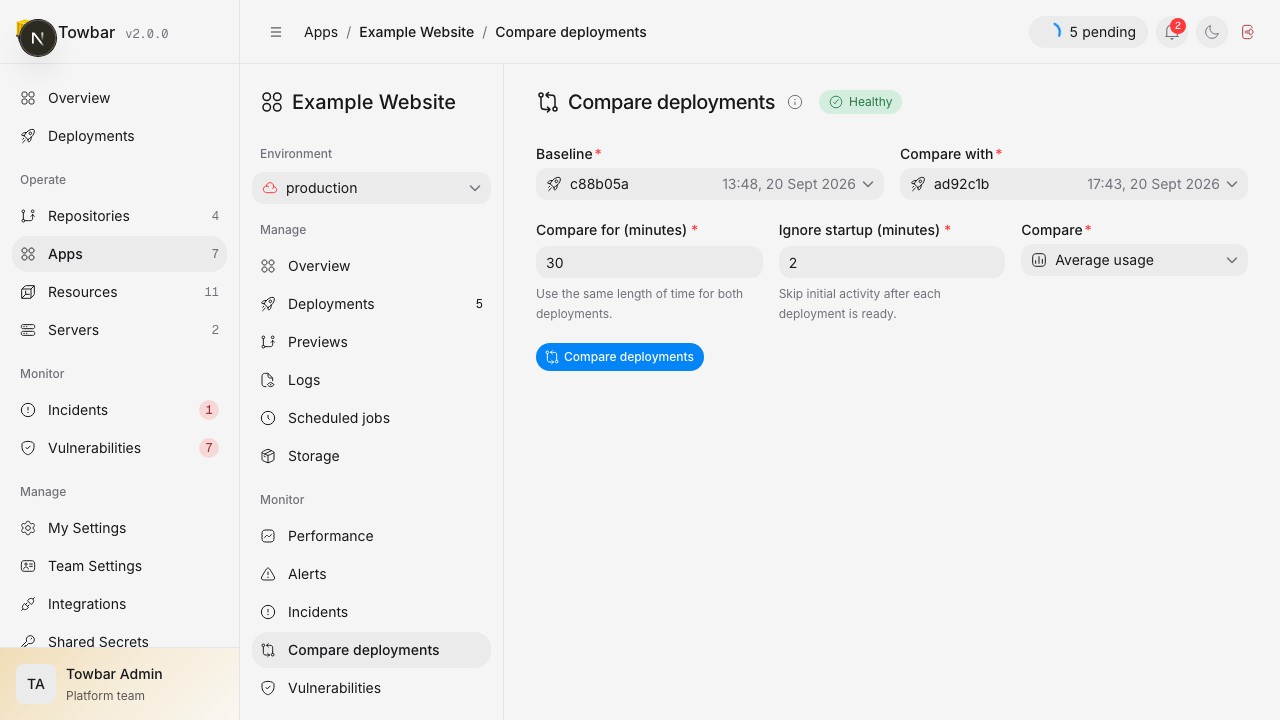
Task: Click the Repositories branch icon
Action: [x=28, y=216]
